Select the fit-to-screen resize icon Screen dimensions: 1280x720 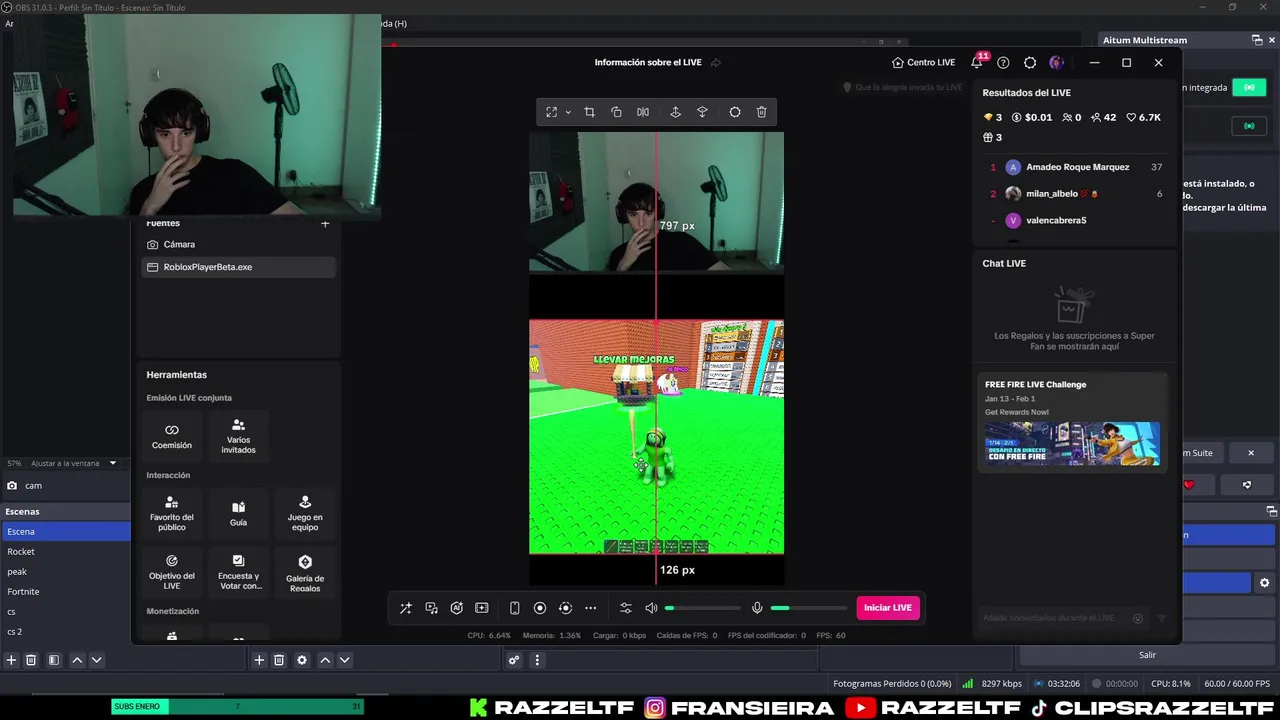pyautogui.click(x=551, y=112)
